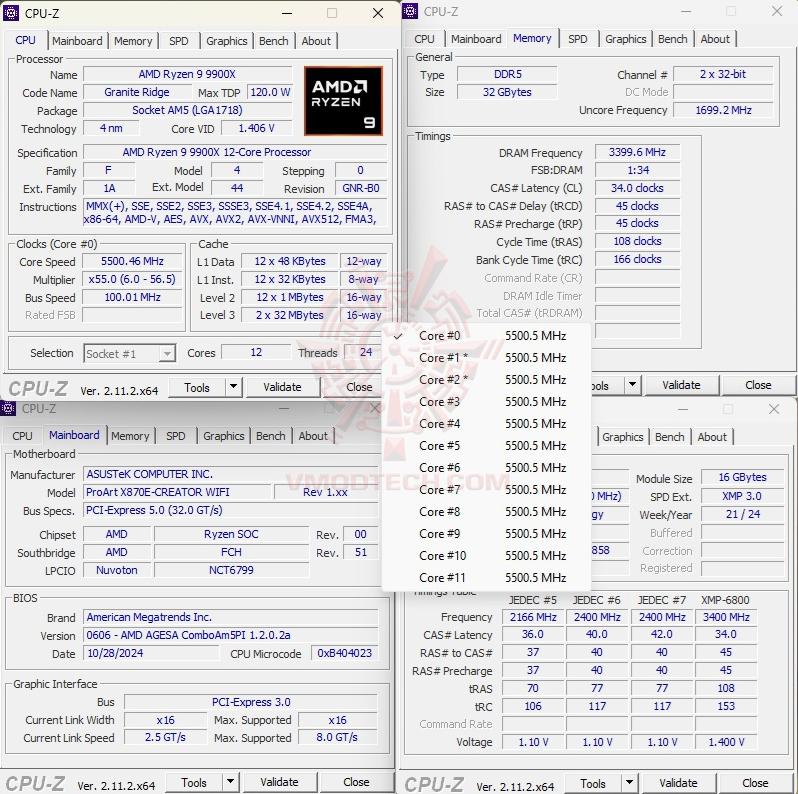Click the Core Speed 5500.46 MHz value

(132, 262)
